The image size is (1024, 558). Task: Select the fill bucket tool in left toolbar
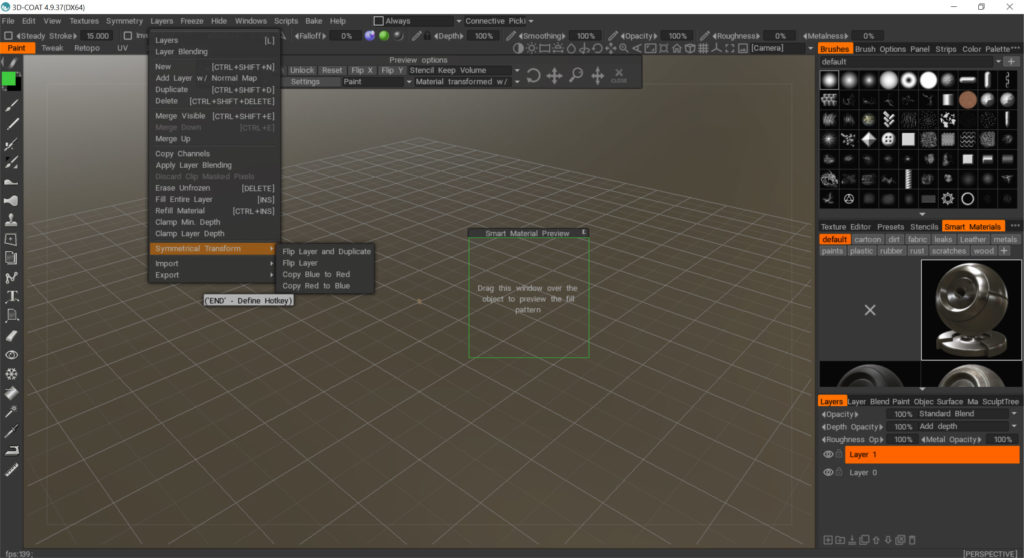(11, 393)
